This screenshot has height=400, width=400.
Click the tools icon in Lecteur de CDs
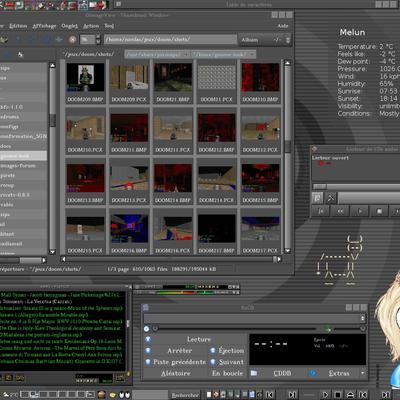[330, 198]
